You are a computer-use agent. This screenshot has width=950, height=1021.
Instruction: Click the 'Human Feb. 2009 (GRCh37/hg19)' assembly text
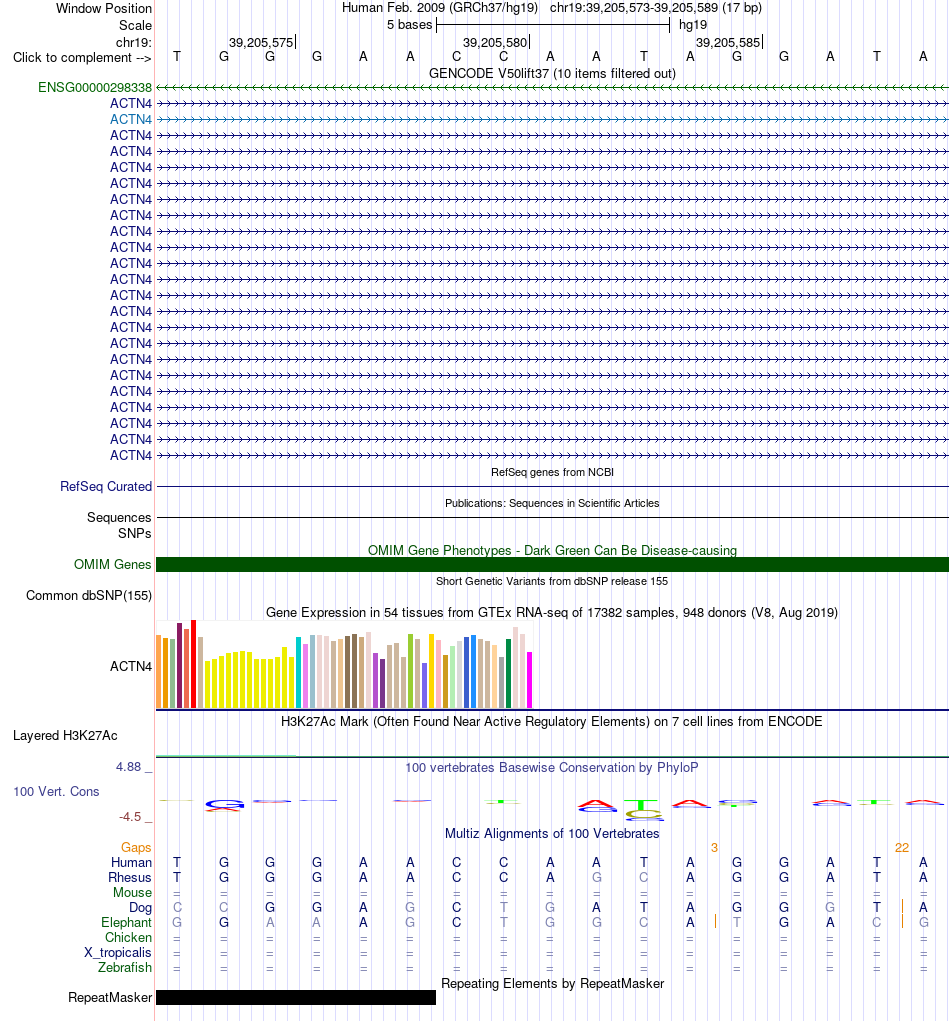tap(440, 8)
